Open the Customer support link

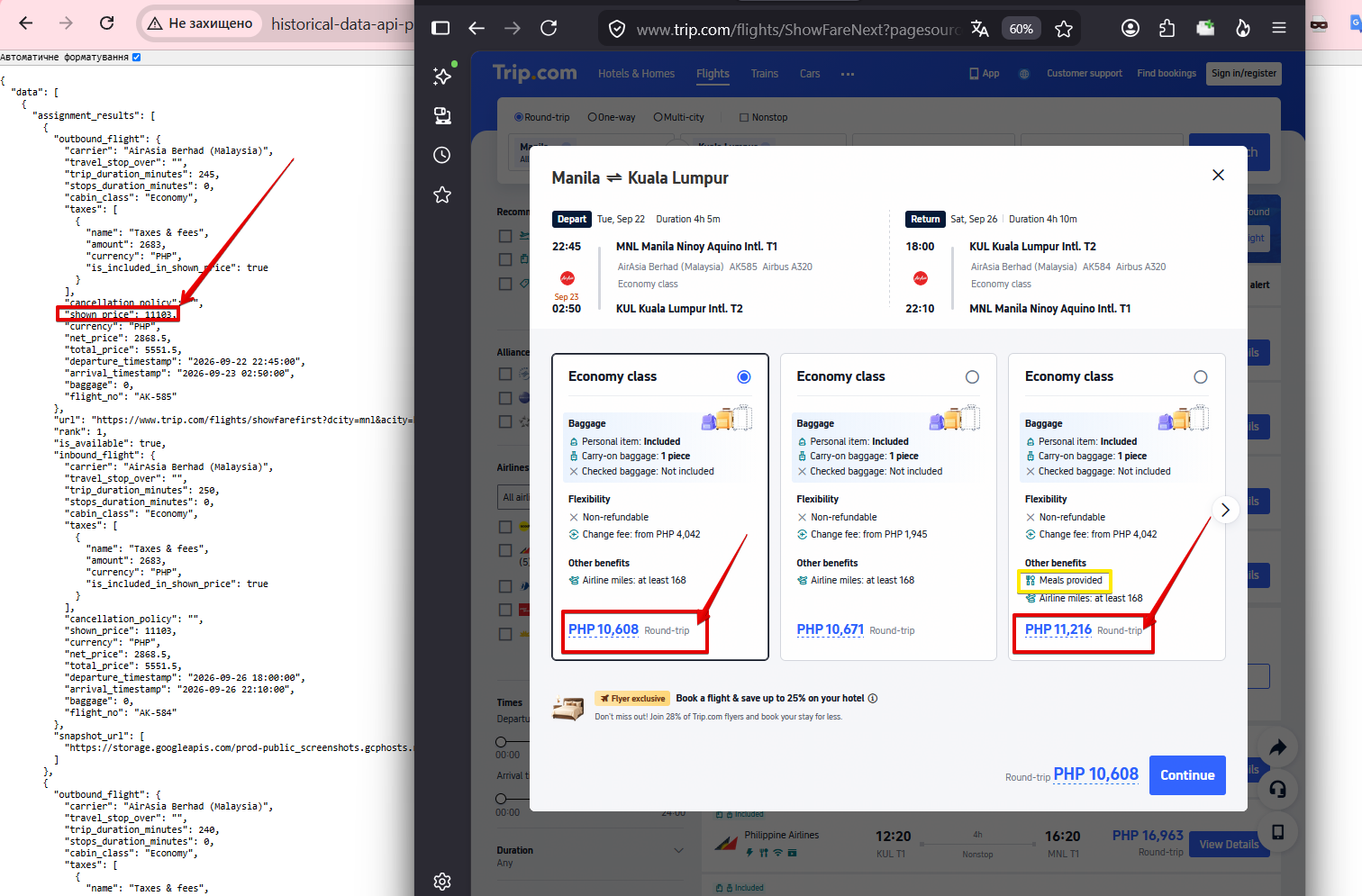1085,74
